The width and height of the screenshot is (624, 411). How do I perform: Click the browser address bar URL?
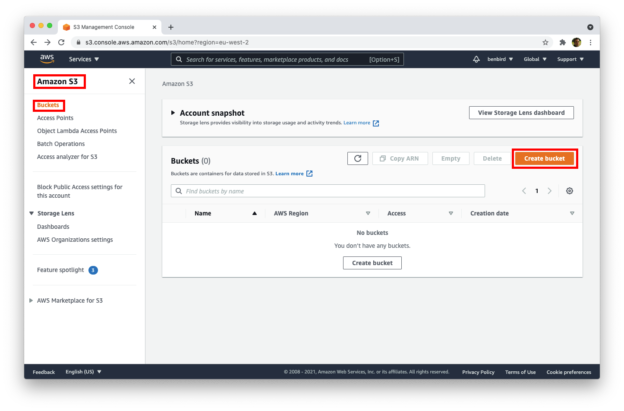(167, 42)
